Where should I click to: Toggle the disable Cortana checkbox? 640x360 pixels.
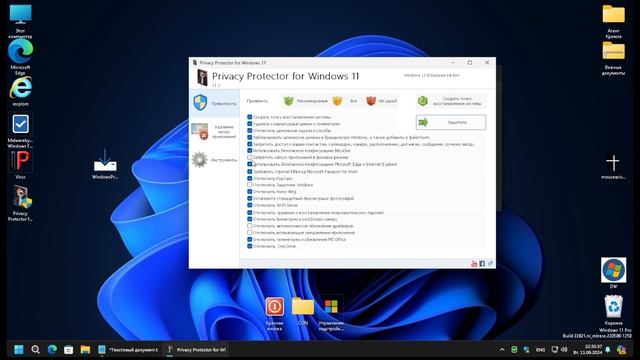coord(249,178)
